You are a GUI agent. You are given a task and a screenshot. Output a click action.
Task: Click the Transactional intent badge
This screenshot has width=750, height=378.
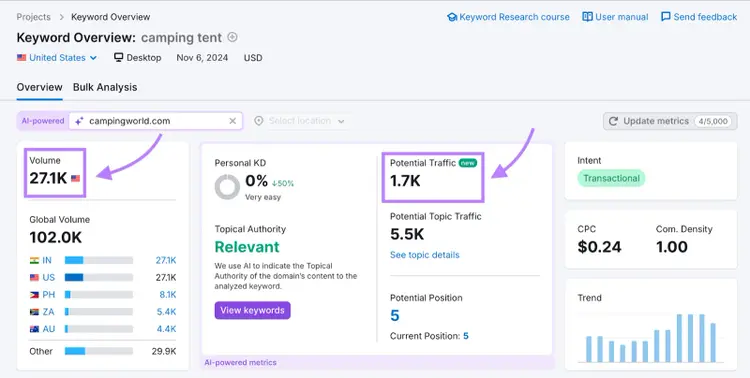click(611, 178)
